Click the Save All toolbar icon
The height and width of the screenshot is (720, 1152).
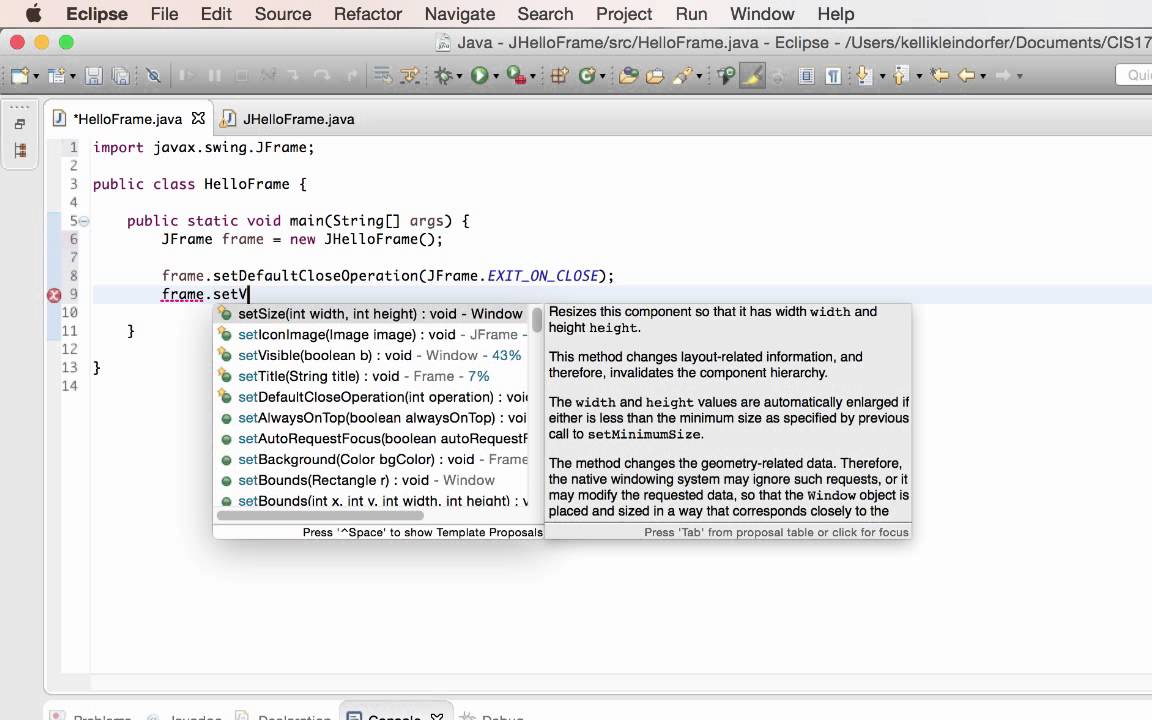120,75
